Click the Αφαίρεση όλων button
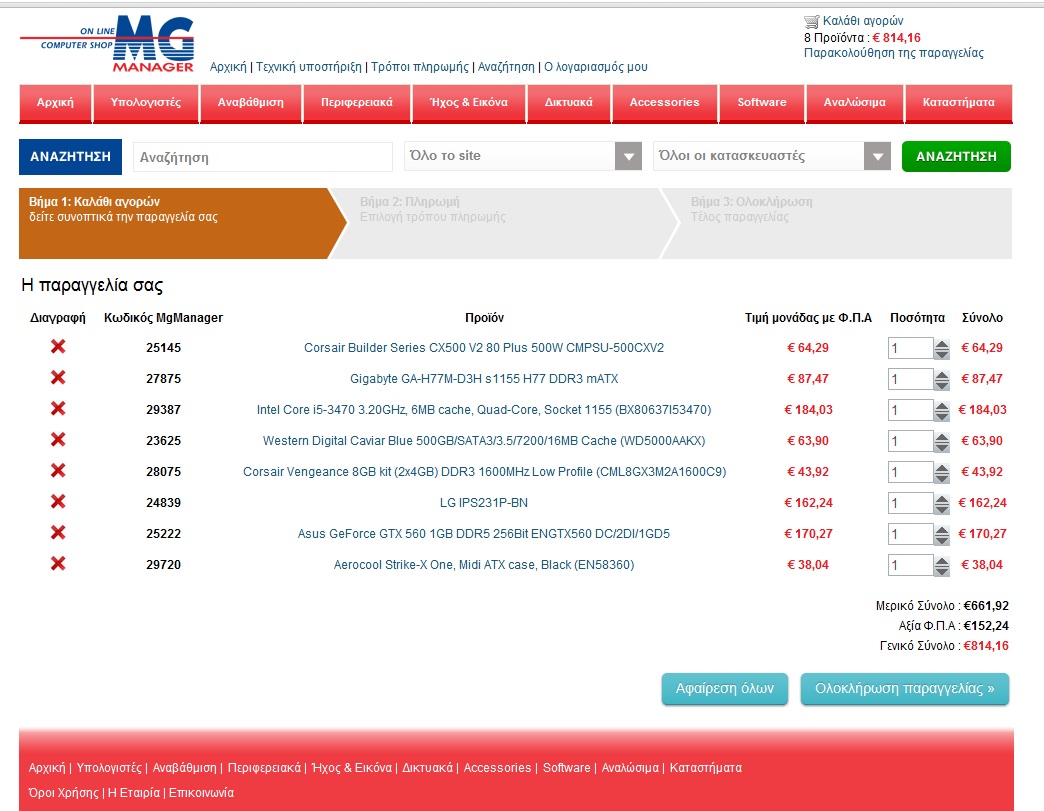1044x811 pixels. [x=724, y=689]
